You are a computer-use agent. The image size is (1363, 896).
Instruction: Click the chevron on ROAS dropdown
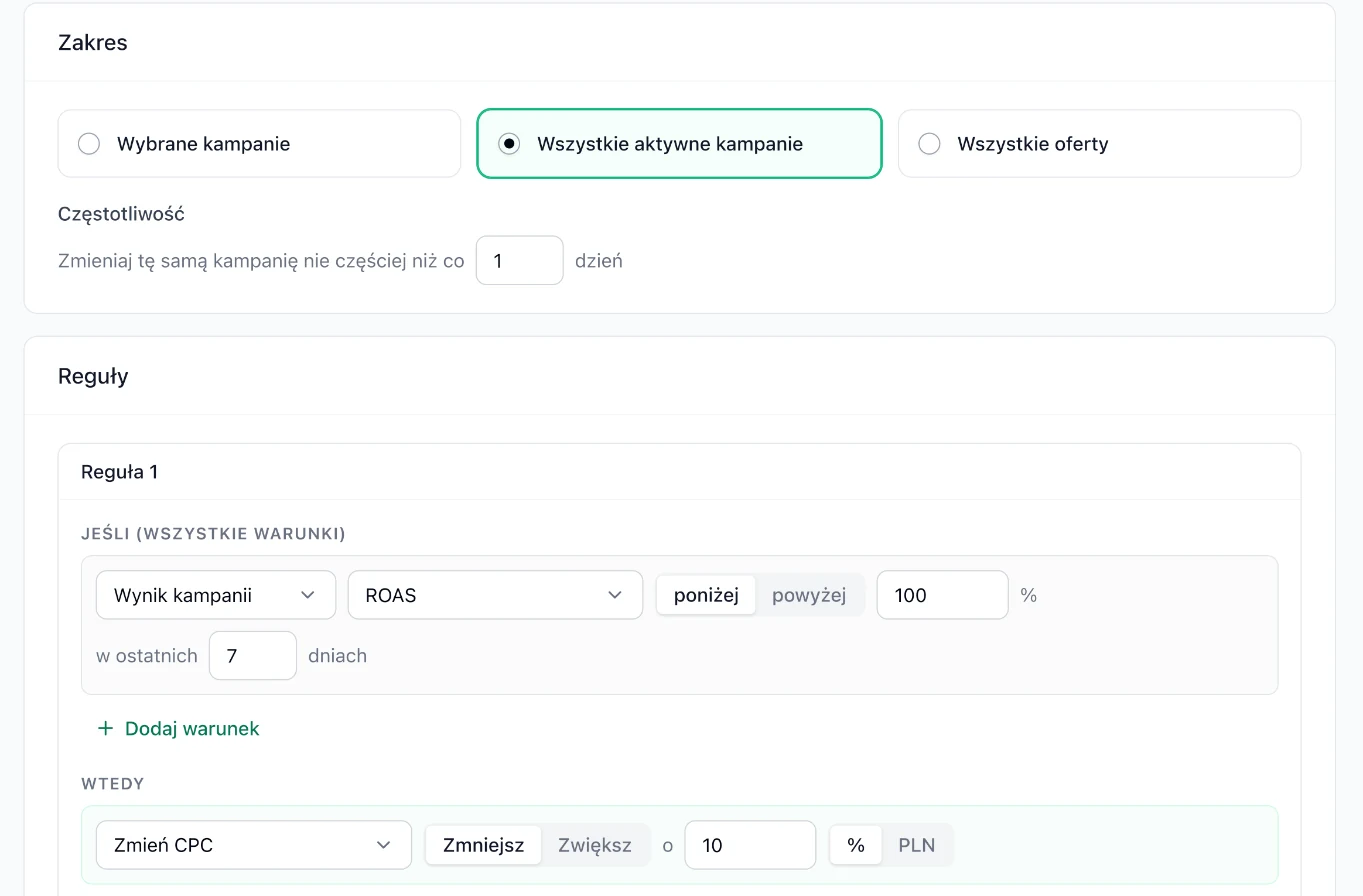point(615,595)
